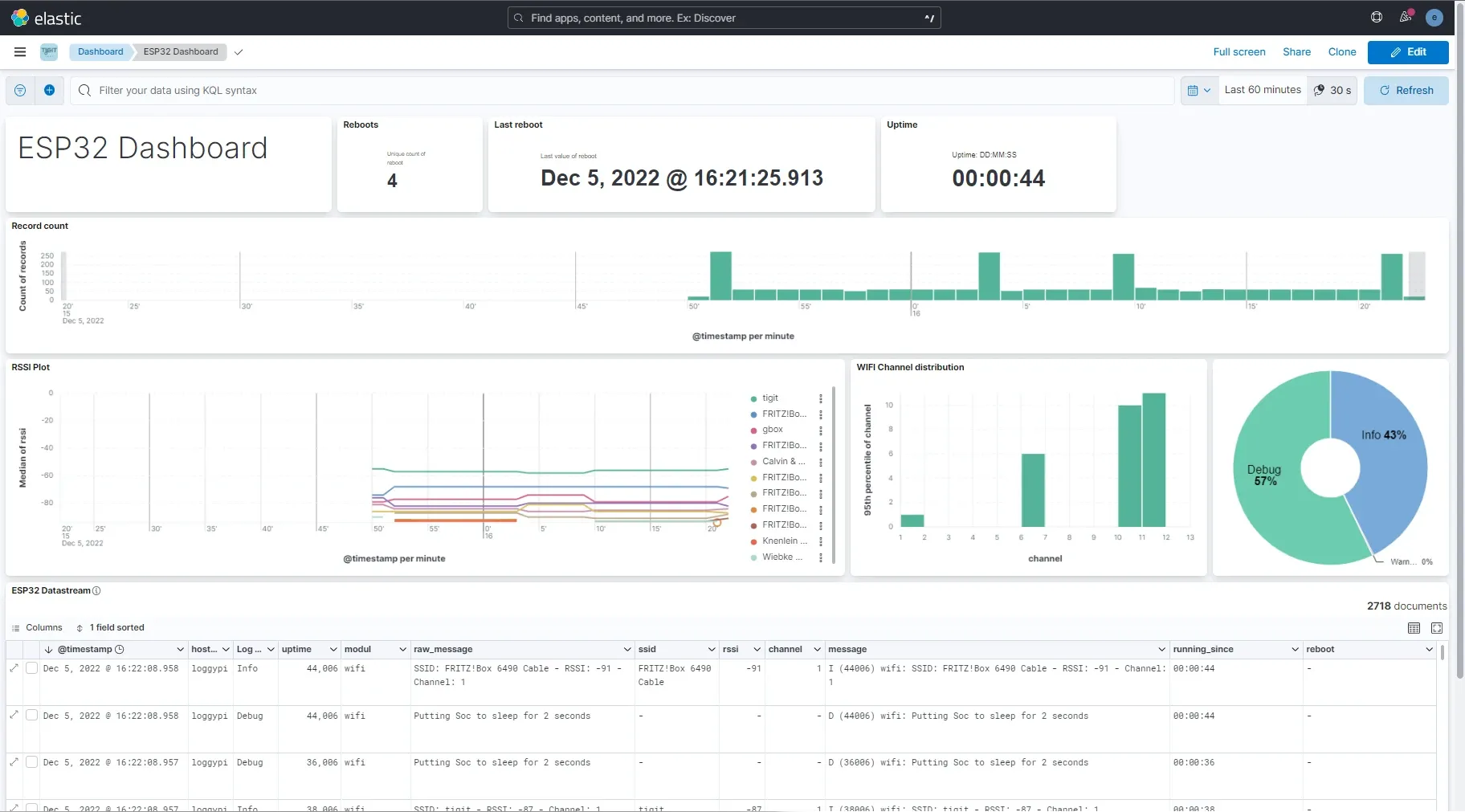Open the ssid column header dropdown
The image size is (1465, 812).
click(x=712, y=650)
